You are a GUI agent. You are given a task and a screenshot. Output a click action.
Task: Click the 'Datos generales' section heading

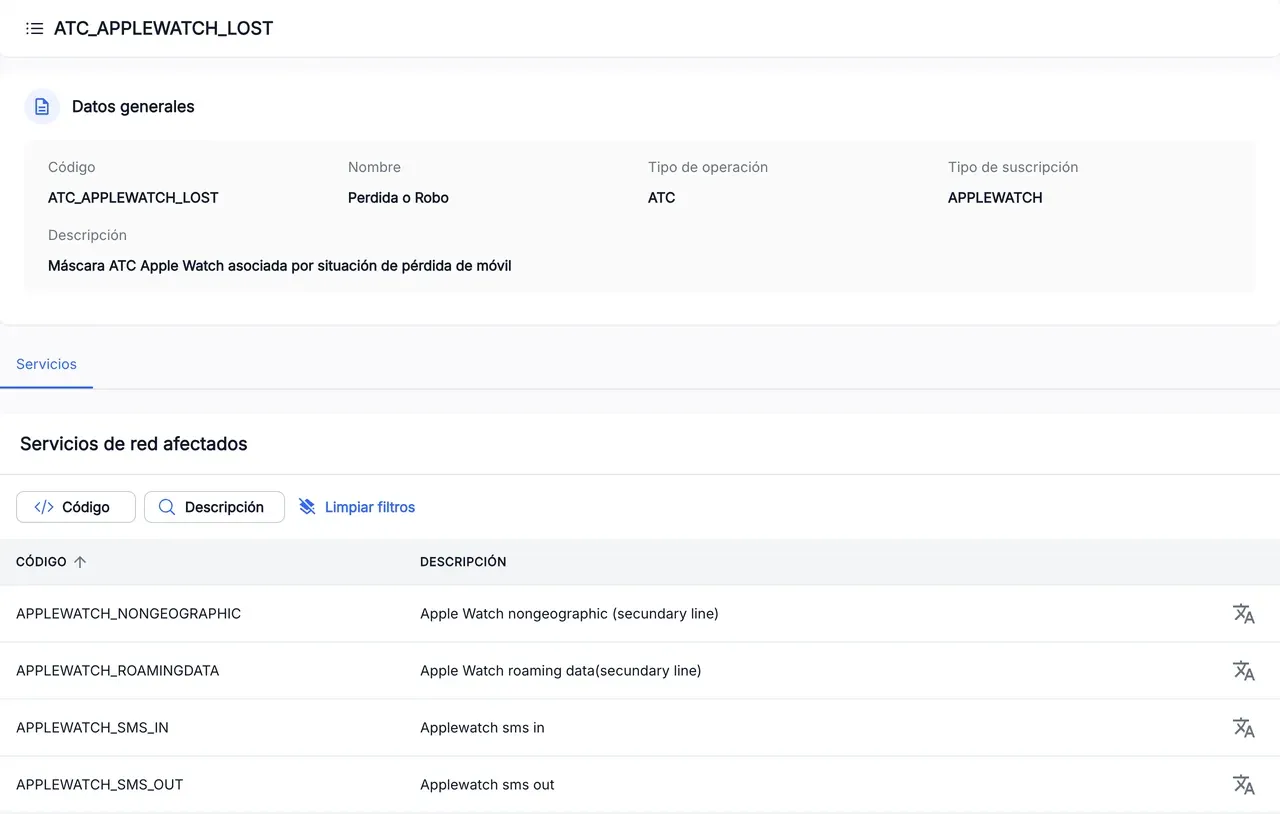click(x=133, y=107)
